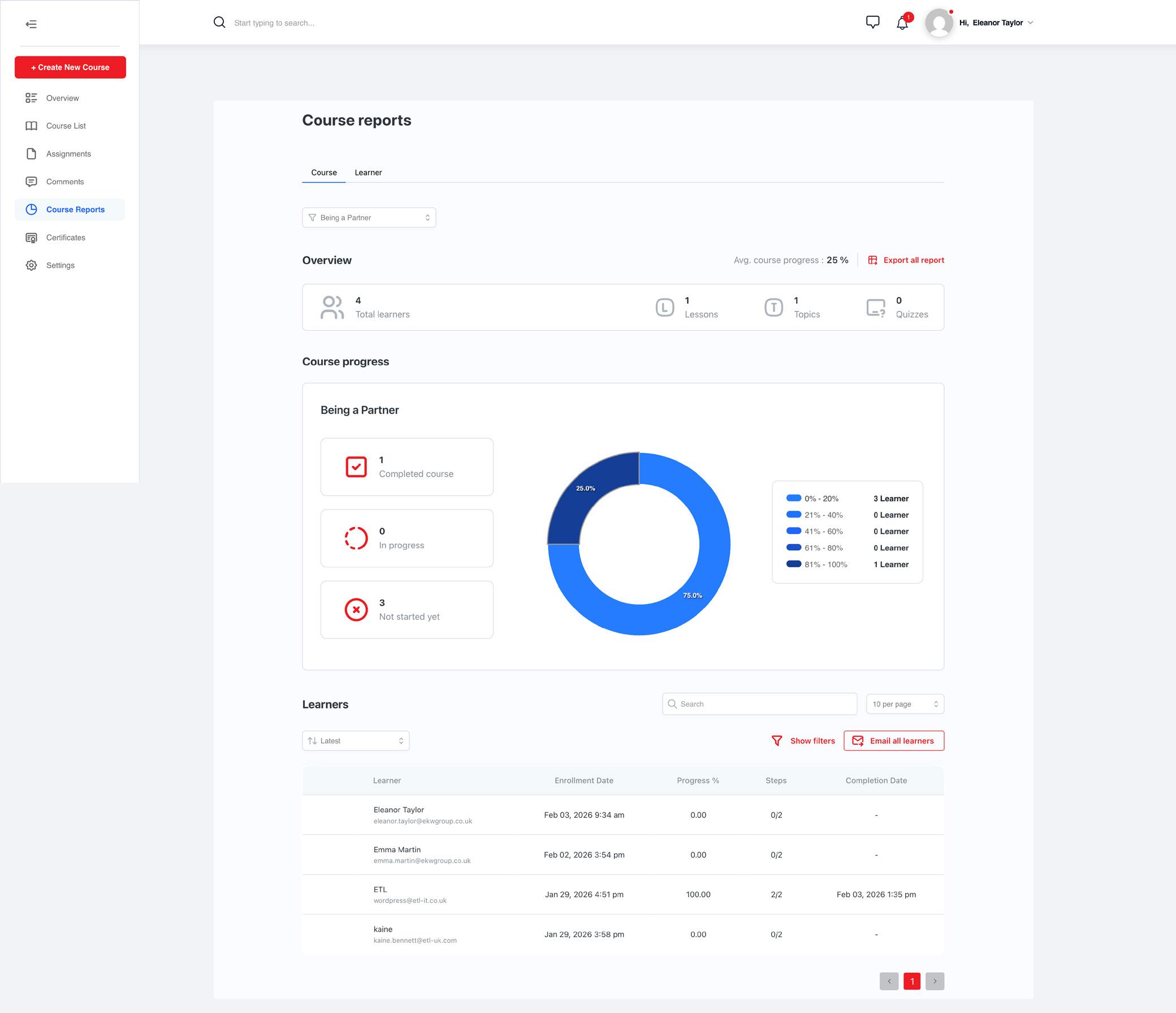The width and height of the screenshot is (1176, 1013).
Task: Open the Being a Partner course dropdown
Action: 369,218
